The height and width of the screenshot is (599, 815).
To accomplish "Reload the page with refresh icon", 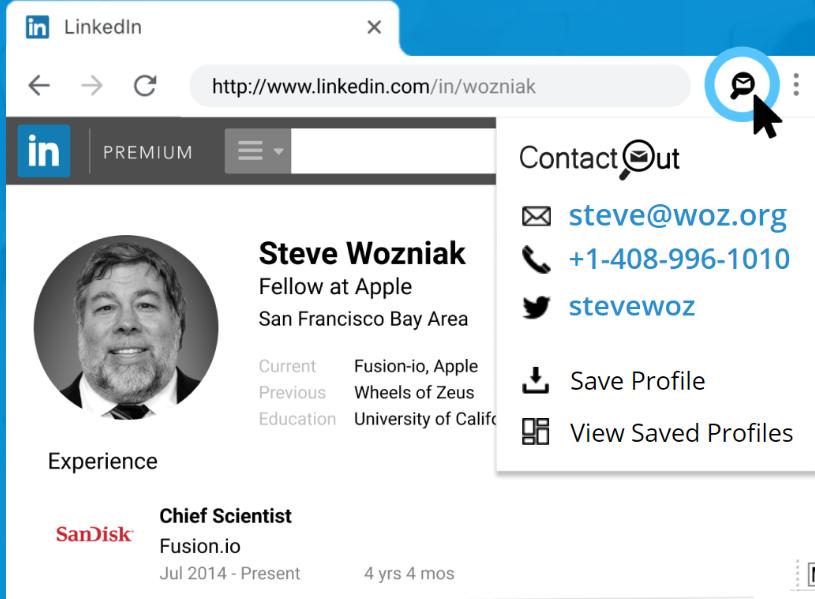I will [x=145, y=86].
